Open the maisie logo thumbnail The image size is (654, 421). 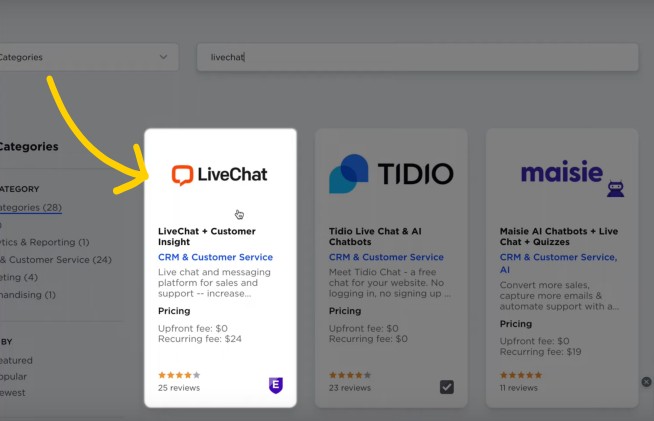[x=572, y=177]
